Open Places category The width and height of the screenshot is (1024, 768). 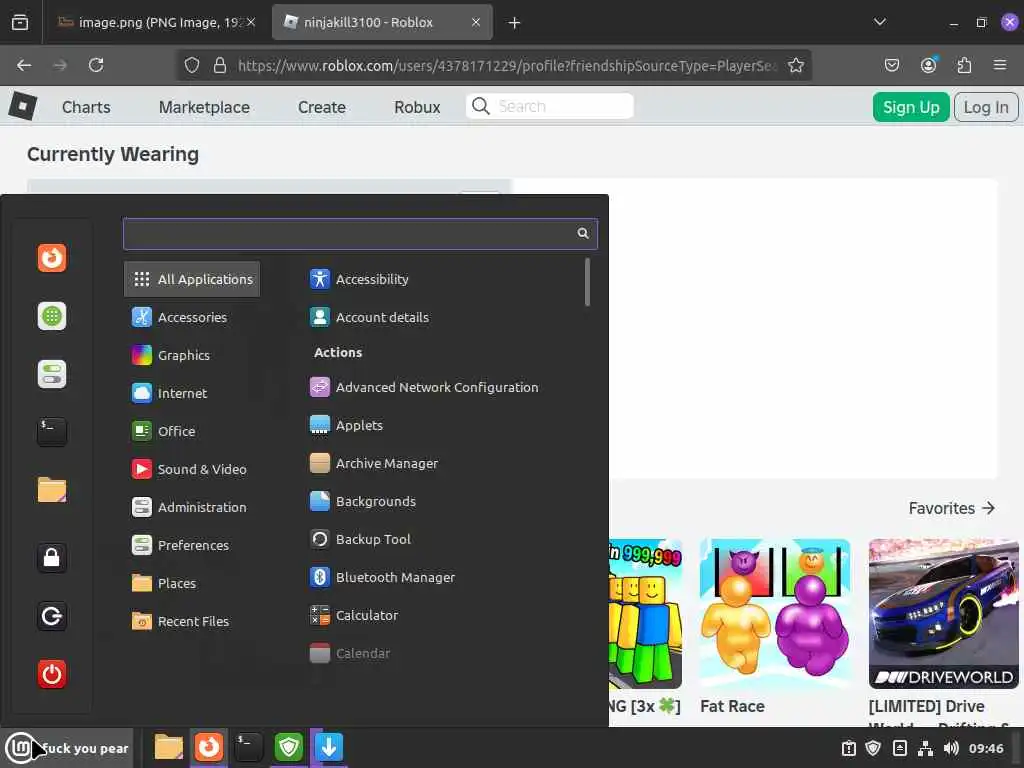163,583
